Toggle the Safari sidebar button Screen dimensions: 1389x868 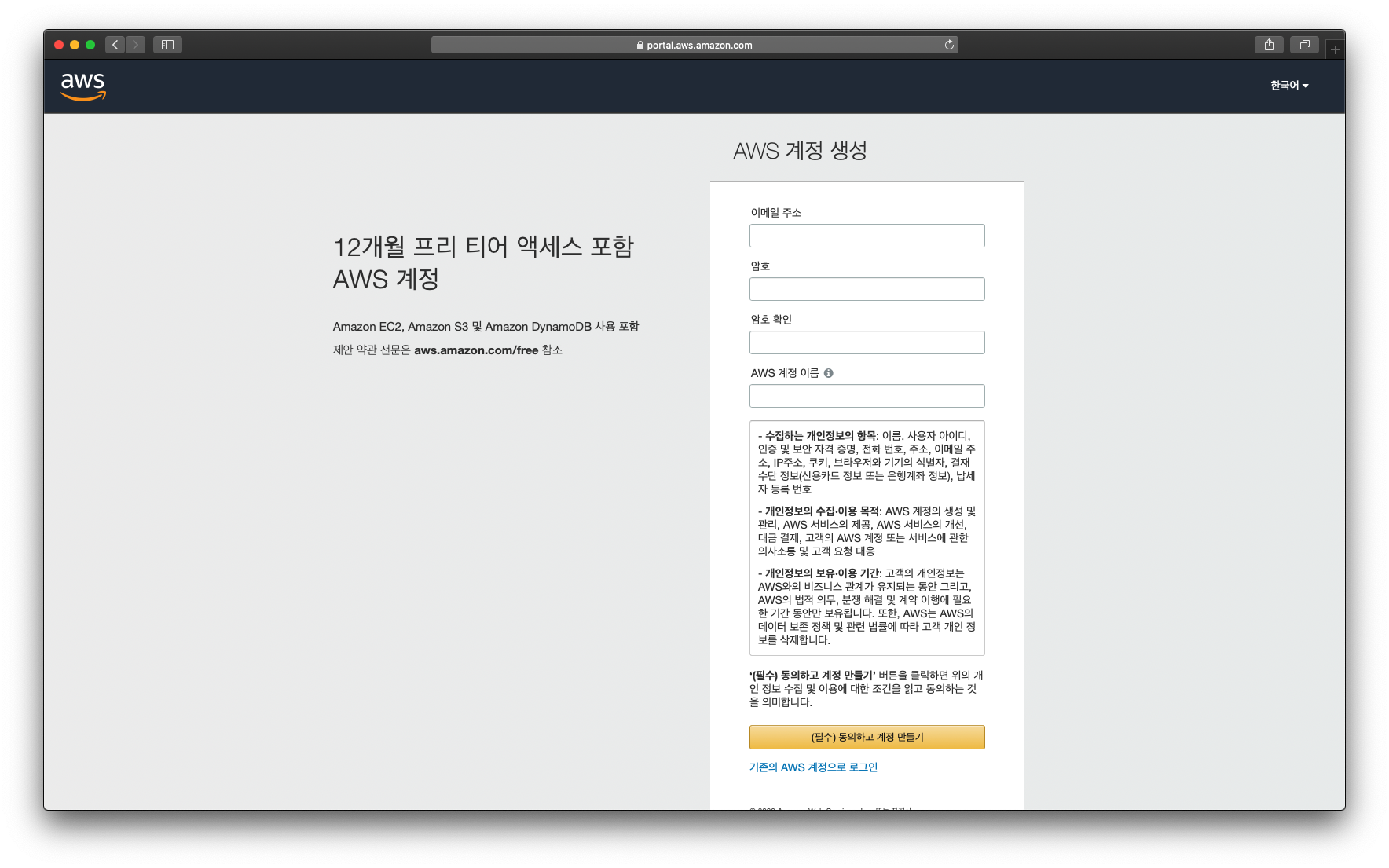click(x=167, y=45)
